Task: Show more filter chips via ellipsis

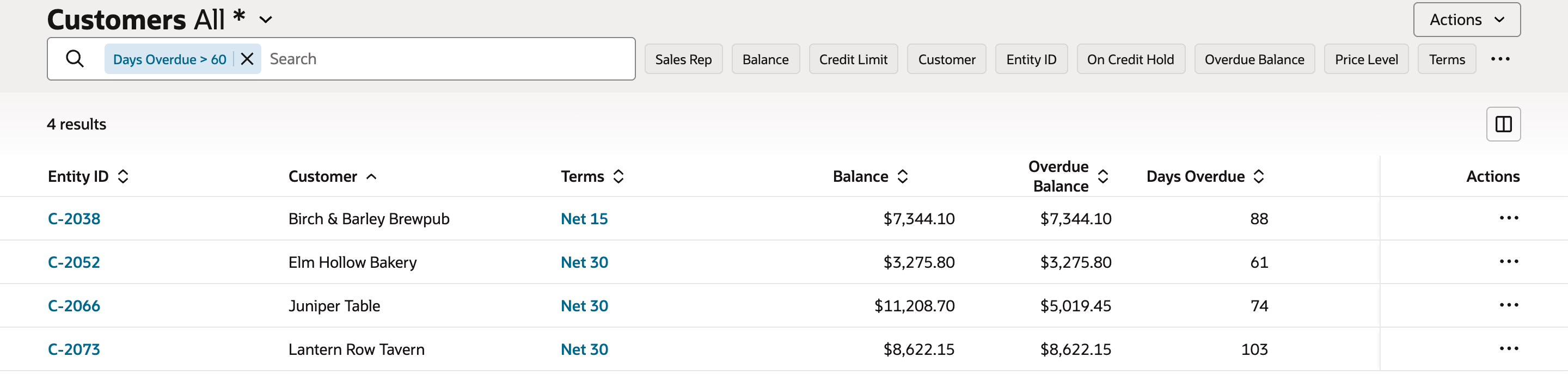Action: (x=1500, y=59)
